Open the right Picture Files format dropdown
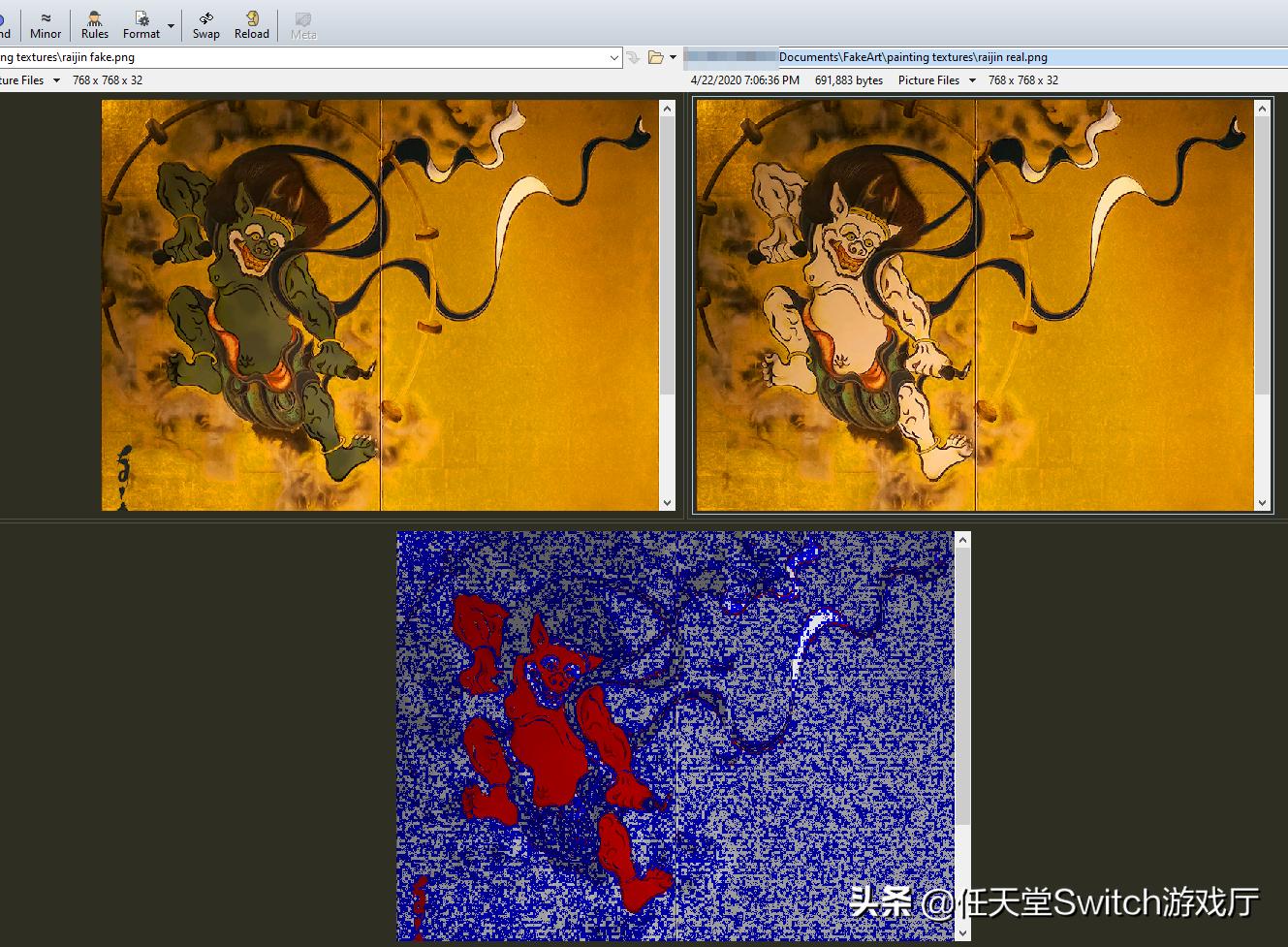 click(936, 80)
